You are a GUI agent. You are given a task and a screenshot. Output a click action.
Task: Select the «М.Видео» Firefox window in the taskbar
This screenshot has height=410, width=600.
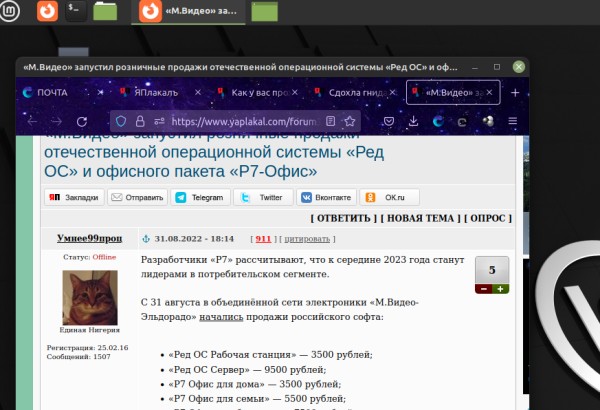tap(188, 11)
